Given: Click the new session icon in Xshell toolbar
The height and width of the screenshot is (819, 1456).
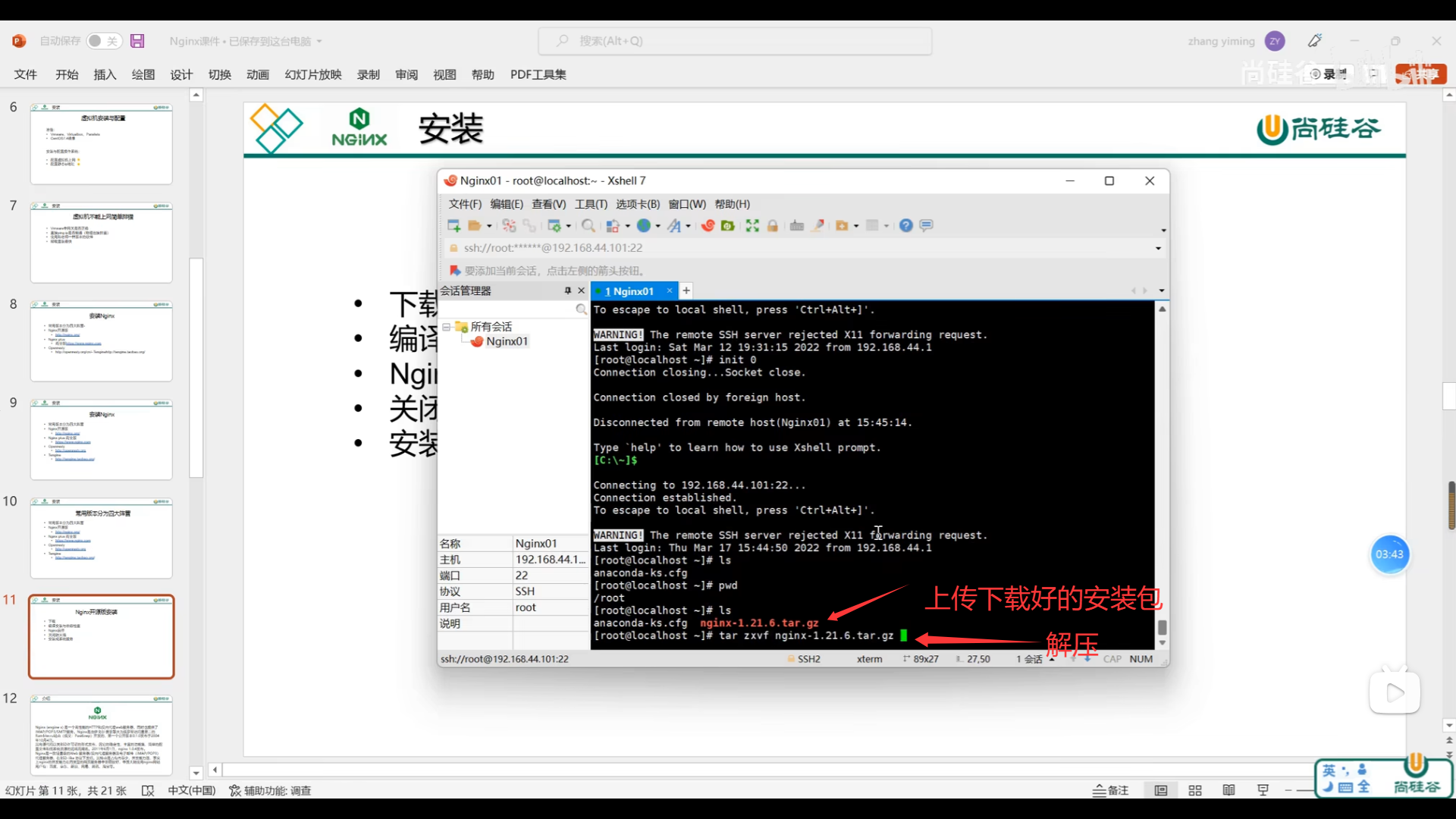Looking at the screenshot, I should pos(453,225).
